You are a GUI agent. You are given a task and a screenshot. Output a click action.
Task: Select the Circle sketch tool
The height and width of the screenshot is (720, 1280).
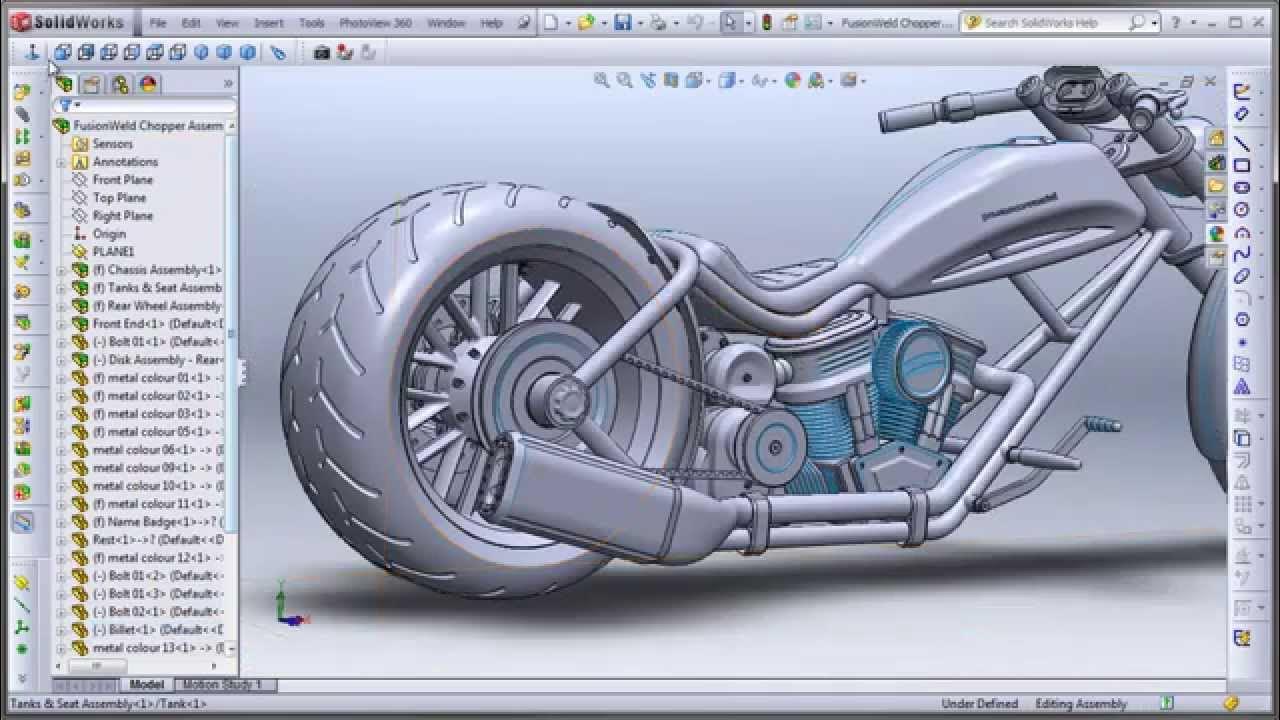click(x=1242, y=210)
